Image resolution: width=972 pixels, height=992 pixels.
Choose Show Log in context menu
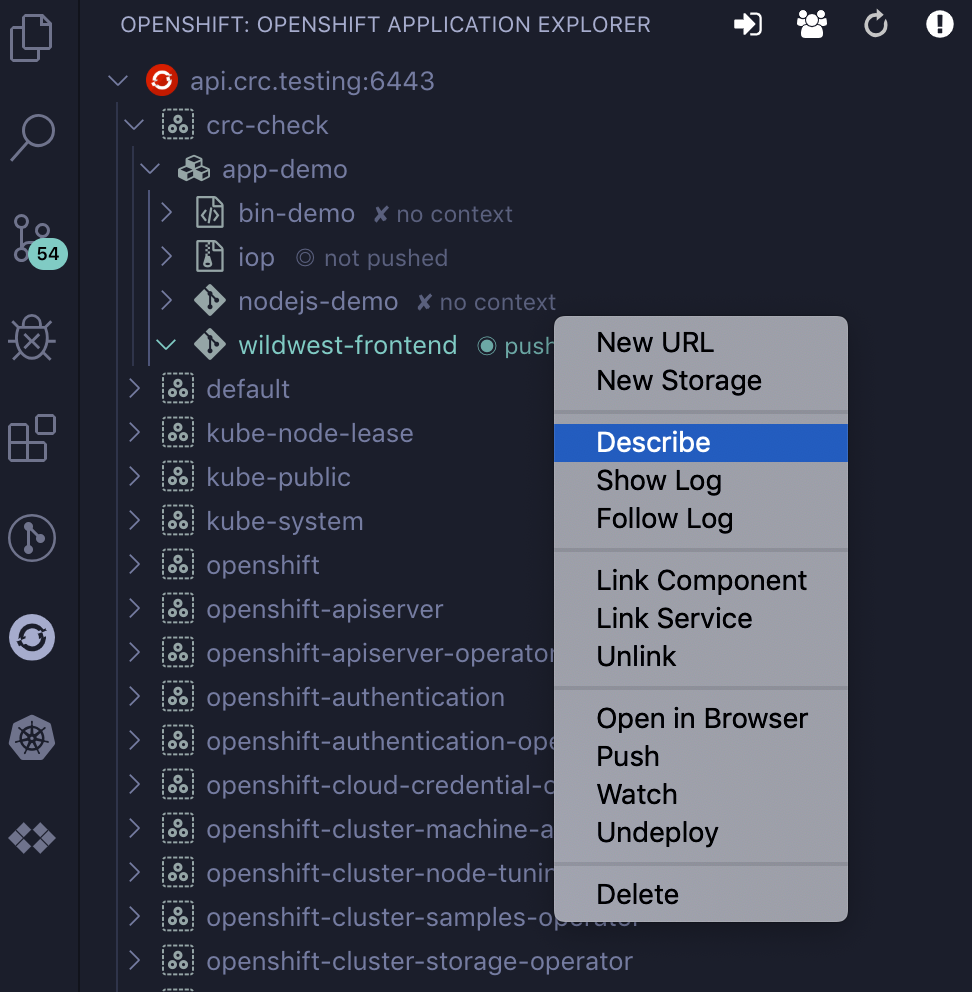(x=658, y=481)
